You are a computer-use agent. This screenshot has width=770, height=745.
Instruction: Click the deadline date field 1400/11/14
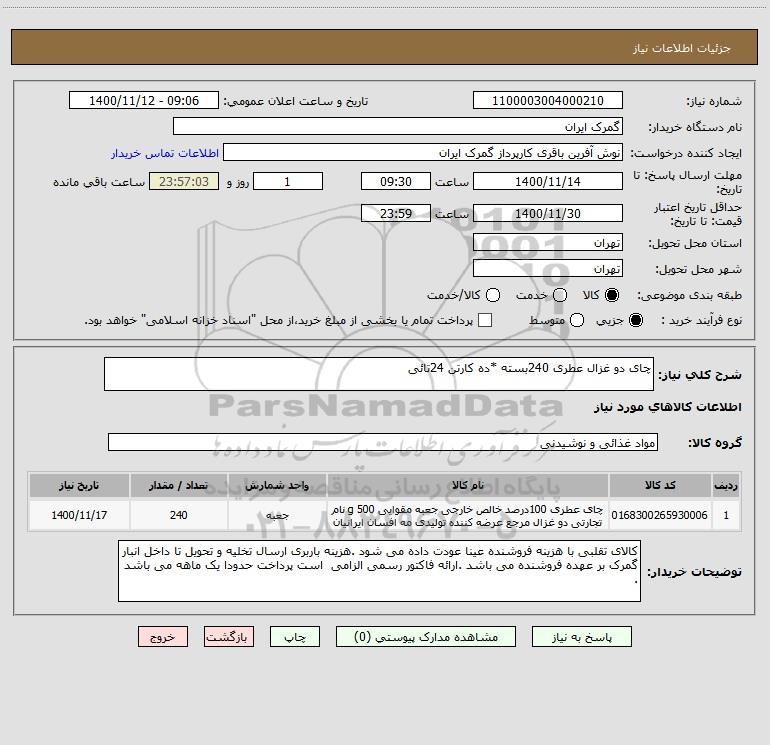point(548,182)
